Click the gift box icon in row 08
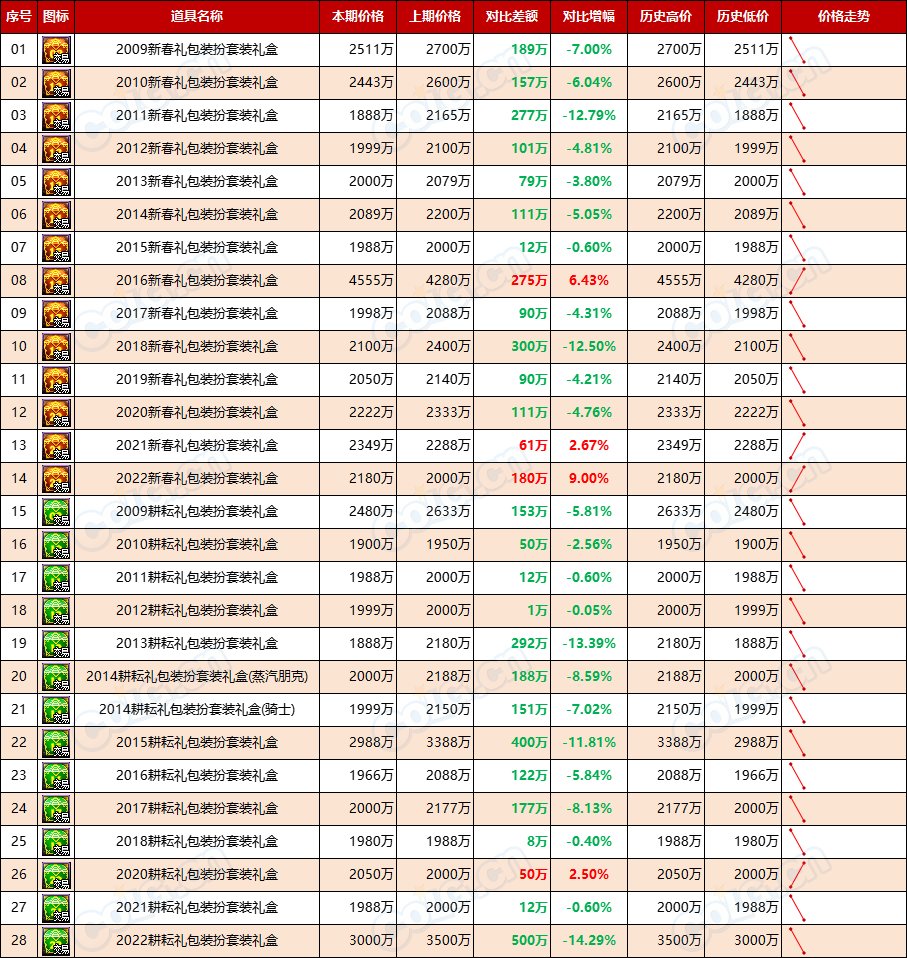The image size is (907, 958). pyautogui.click(x=56, y=281)
